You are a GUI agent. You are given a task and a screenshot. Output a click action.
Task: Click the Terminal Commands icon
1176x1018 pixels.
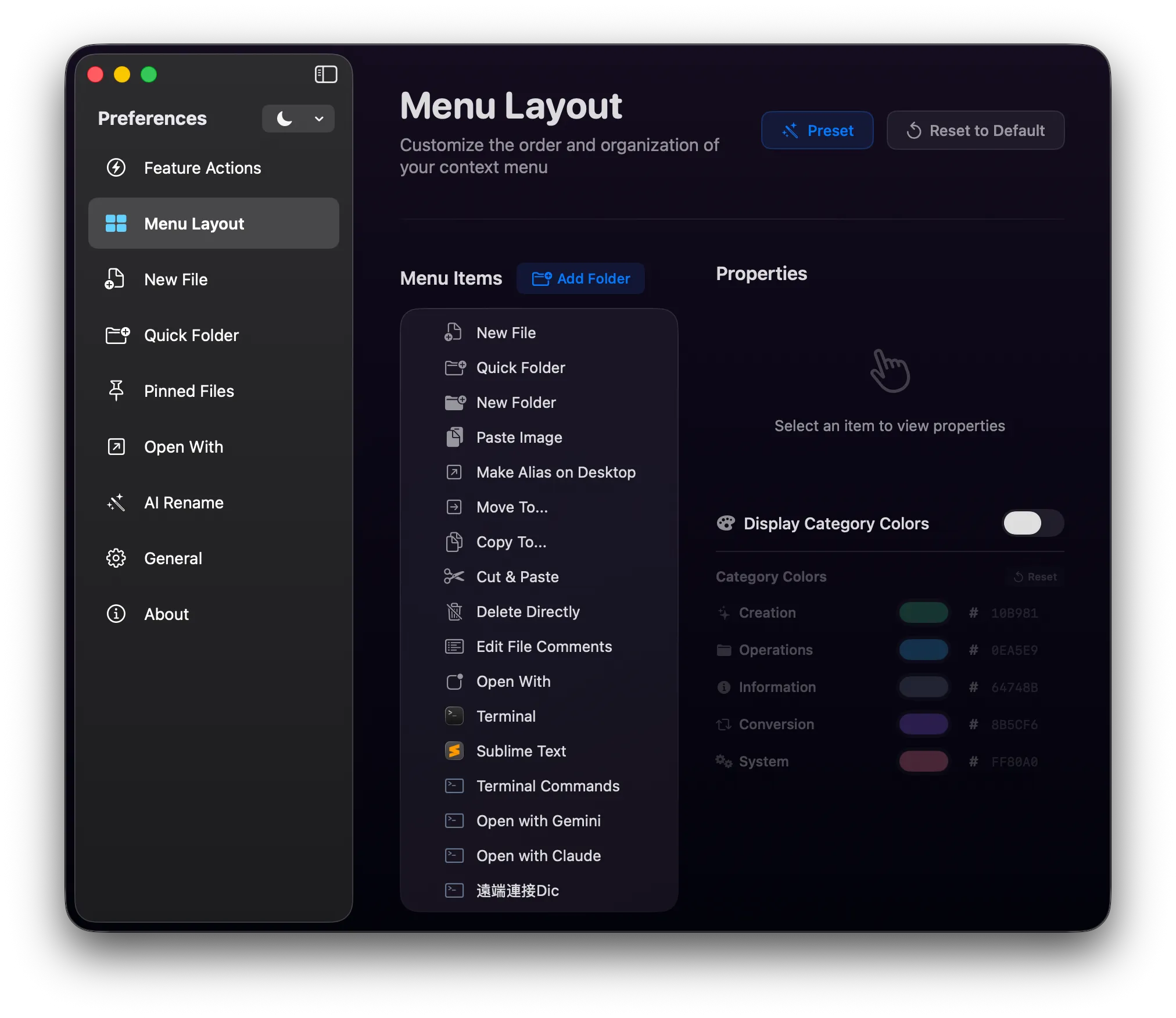454,786
